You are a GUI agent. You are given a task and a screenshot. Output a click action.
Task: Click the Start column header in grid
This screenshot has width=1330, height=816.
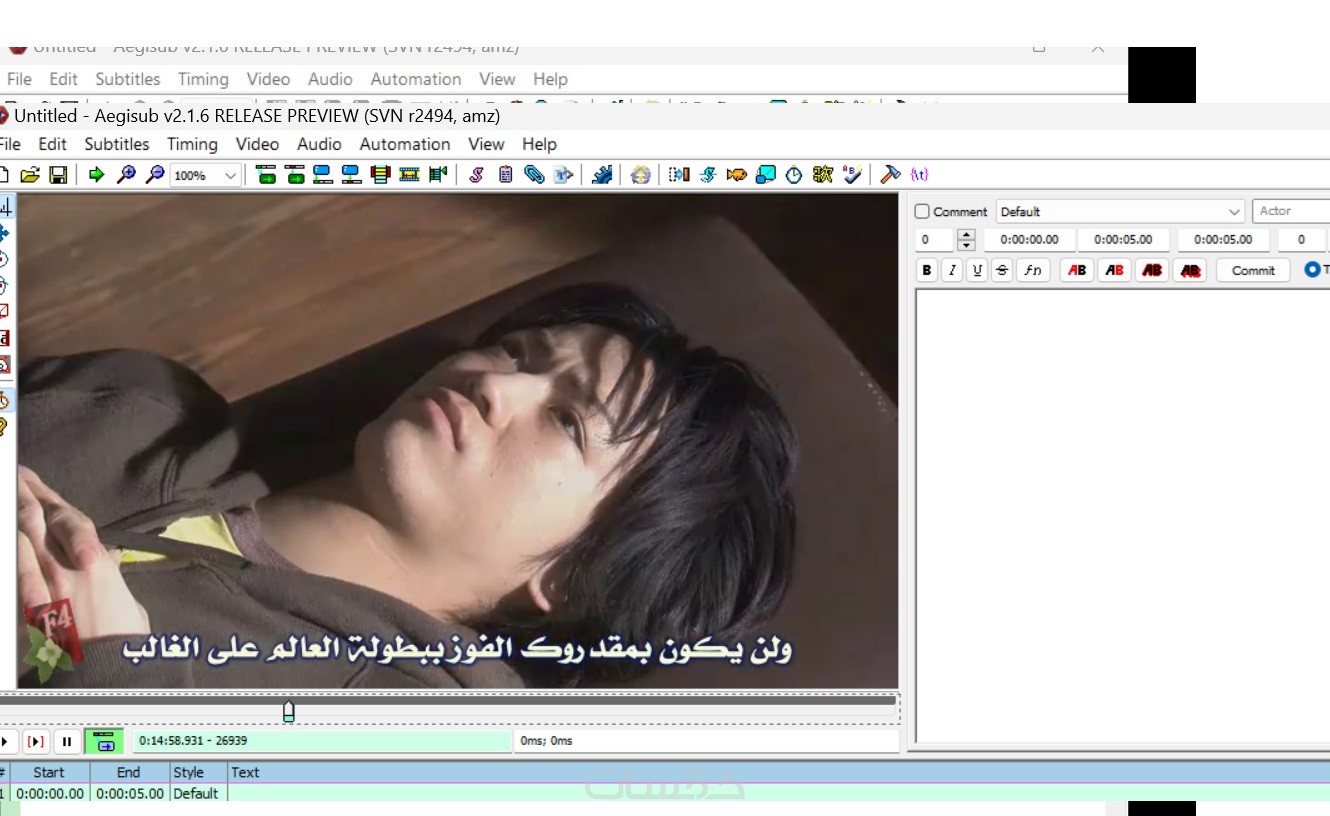pos(49,772)
